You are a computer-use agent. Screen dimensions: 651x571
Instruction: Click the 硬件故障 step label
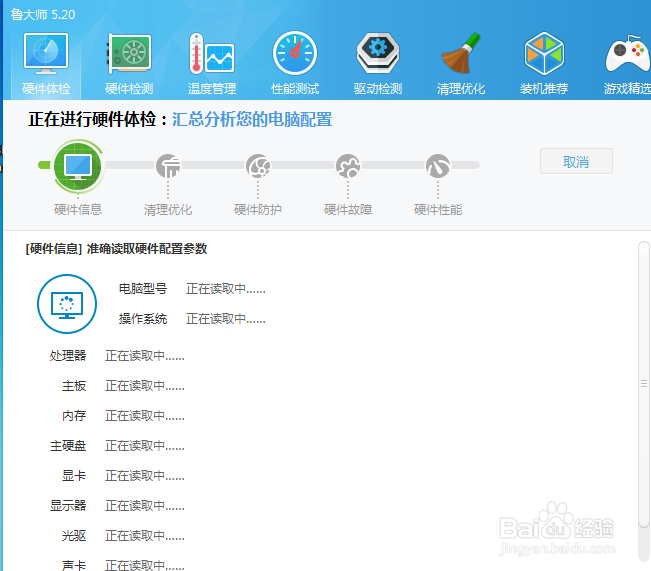tap(348, 210)
